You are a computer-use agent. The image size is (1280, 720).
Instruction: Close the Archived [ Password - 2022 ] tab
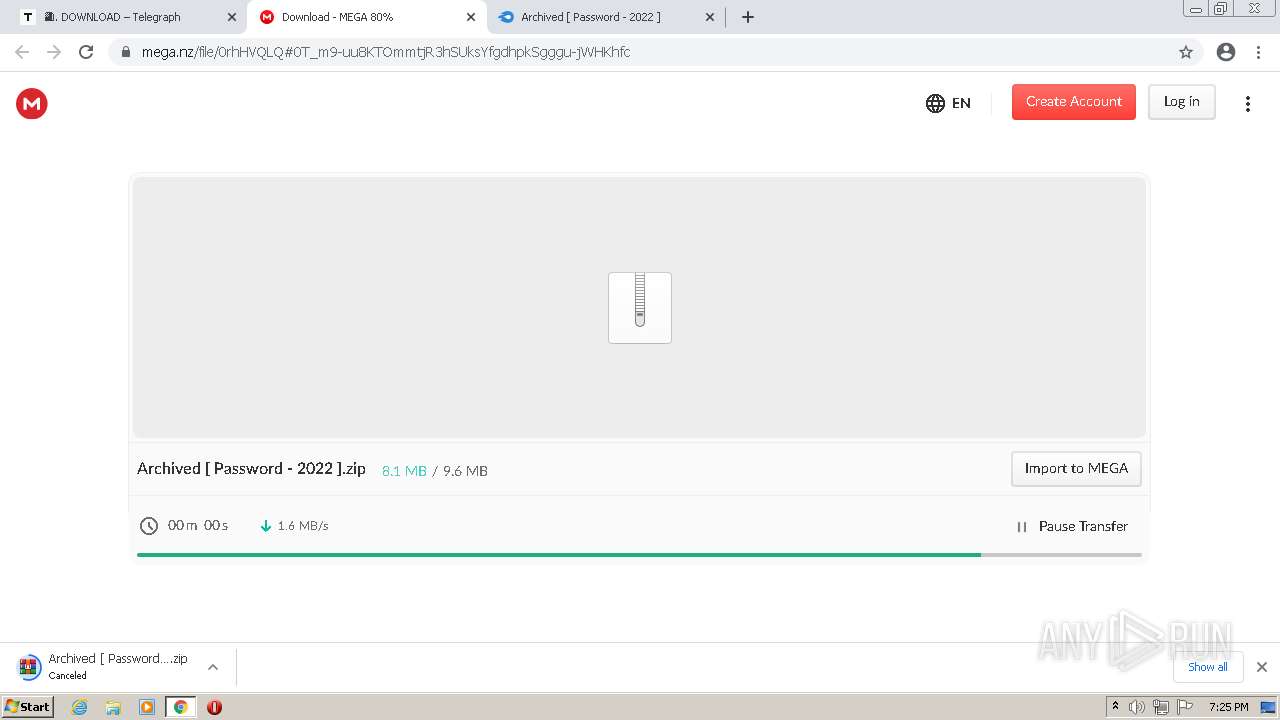[x=710, y=17]
